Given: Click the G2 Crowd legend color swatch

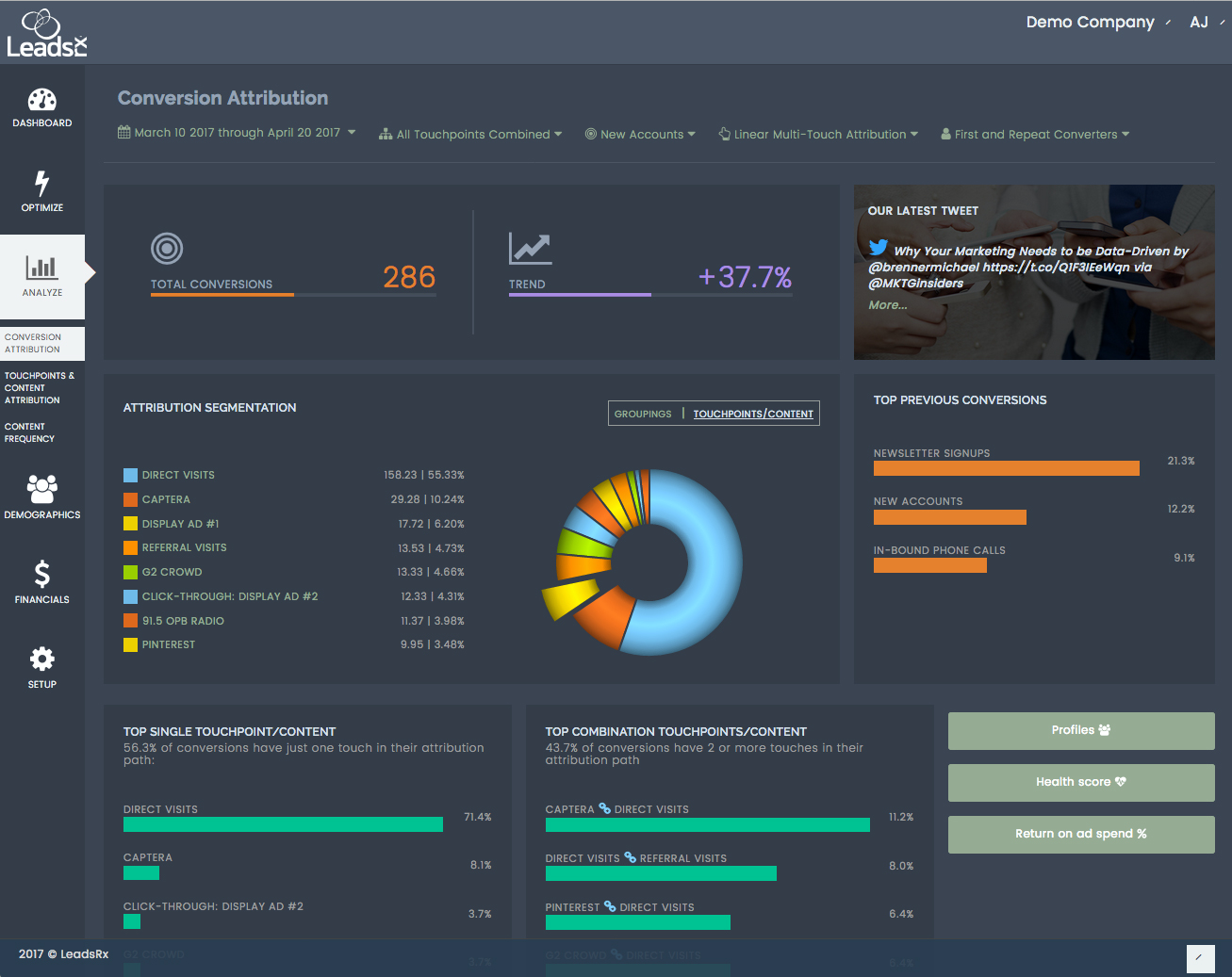Looking at the screenshot, I should 130,572.
